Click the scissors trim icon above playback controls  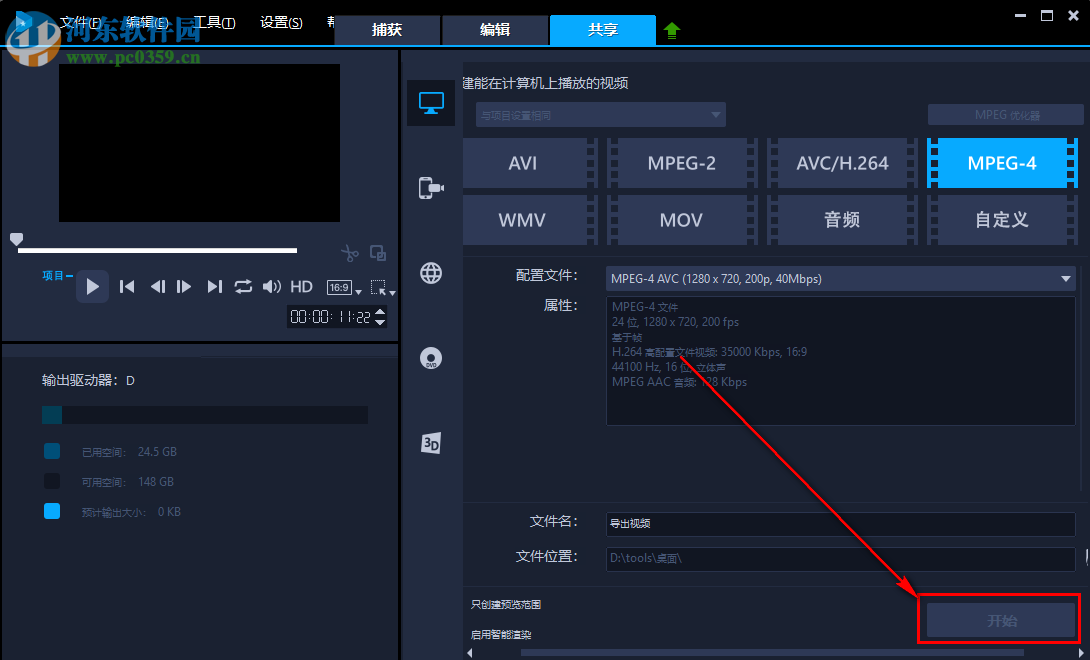click(x=350, y=253)
